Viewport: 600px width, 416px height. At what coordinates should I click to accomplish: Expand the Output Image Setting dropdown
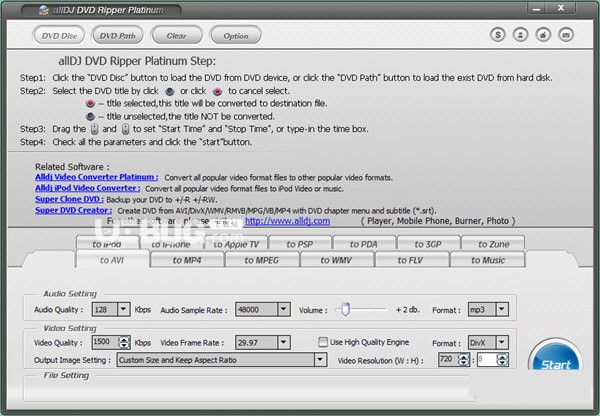coord(320,360)
